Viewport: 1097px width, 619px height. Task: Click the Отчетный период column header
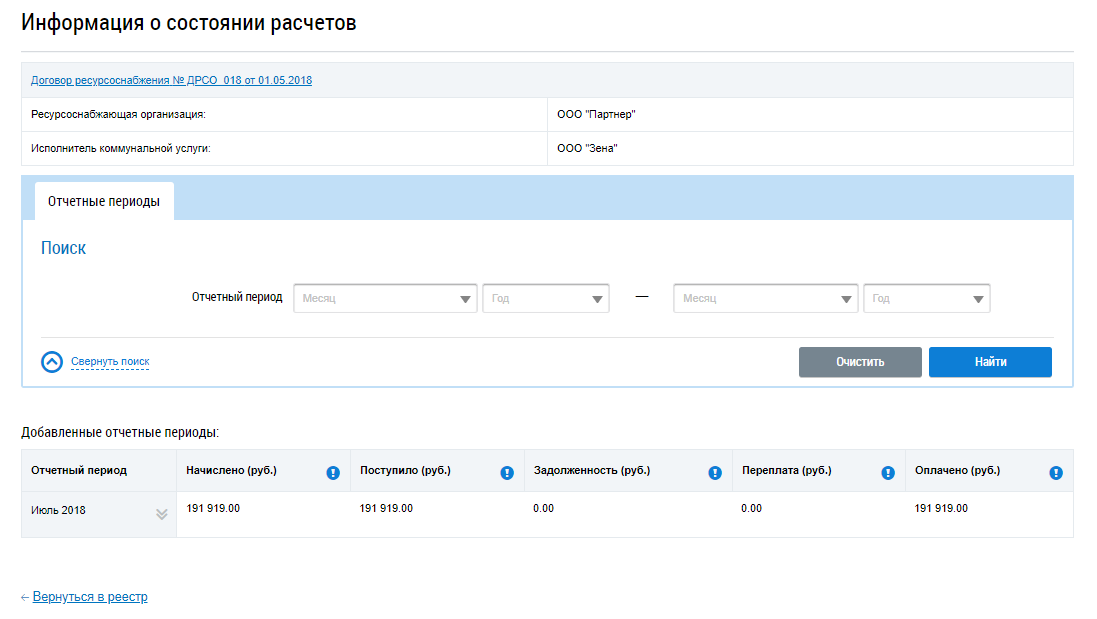tap(79, 471)
